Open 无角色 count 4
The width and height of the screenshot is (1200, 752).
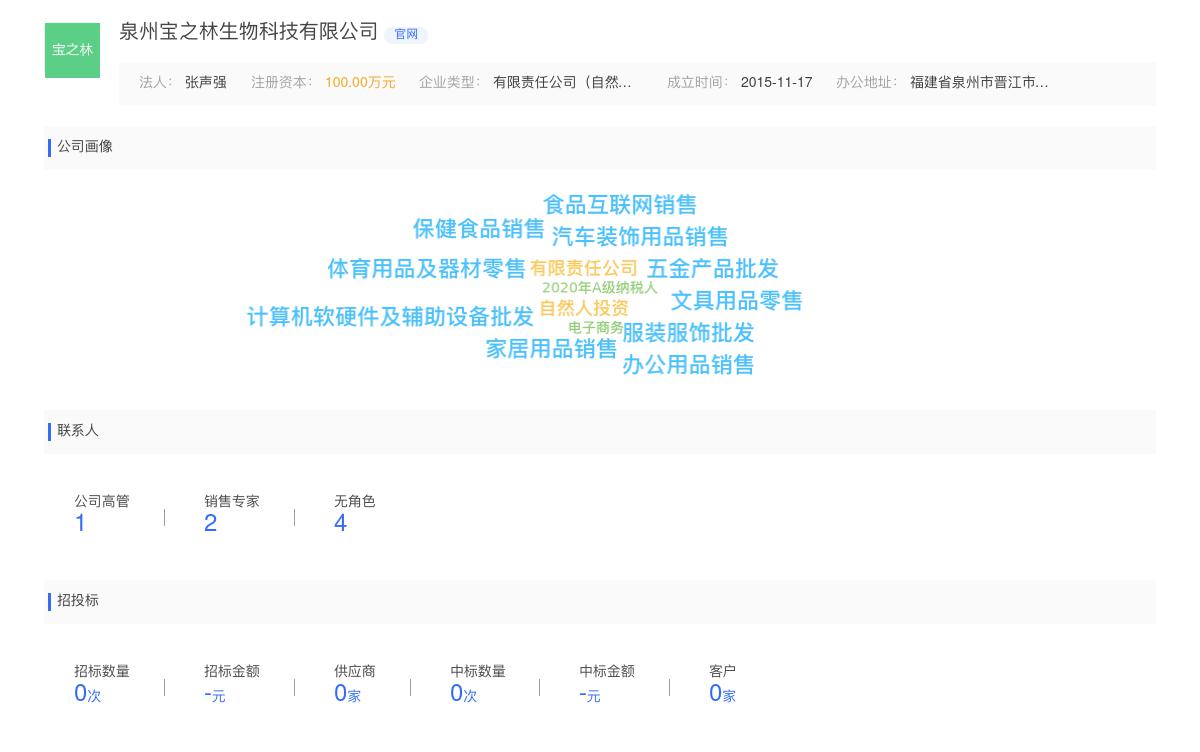click(x=341, y=523)
